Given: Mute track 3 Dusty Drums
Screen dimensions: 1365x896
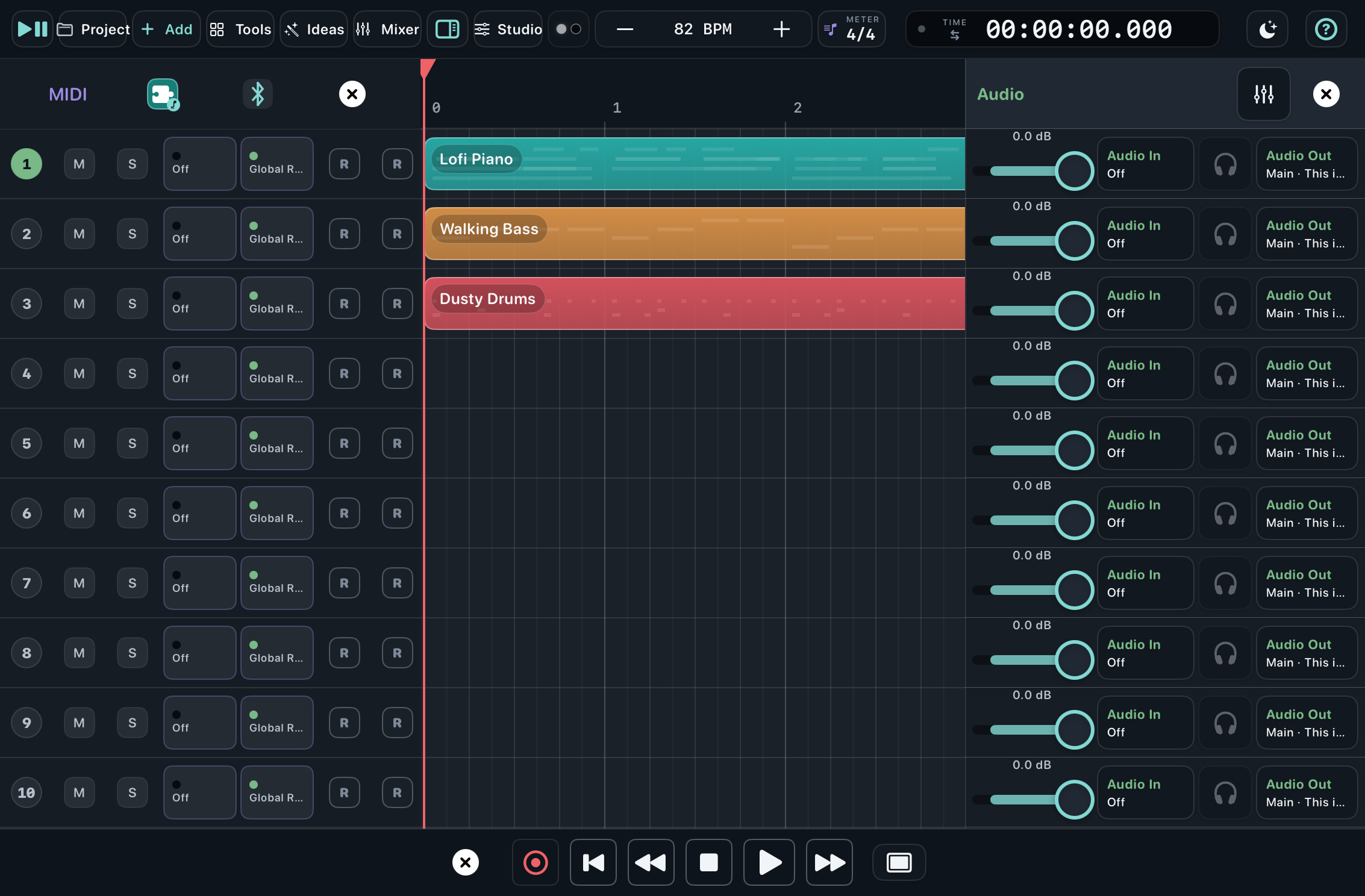Looking at the screenshot, I should [x=80, y=303].
